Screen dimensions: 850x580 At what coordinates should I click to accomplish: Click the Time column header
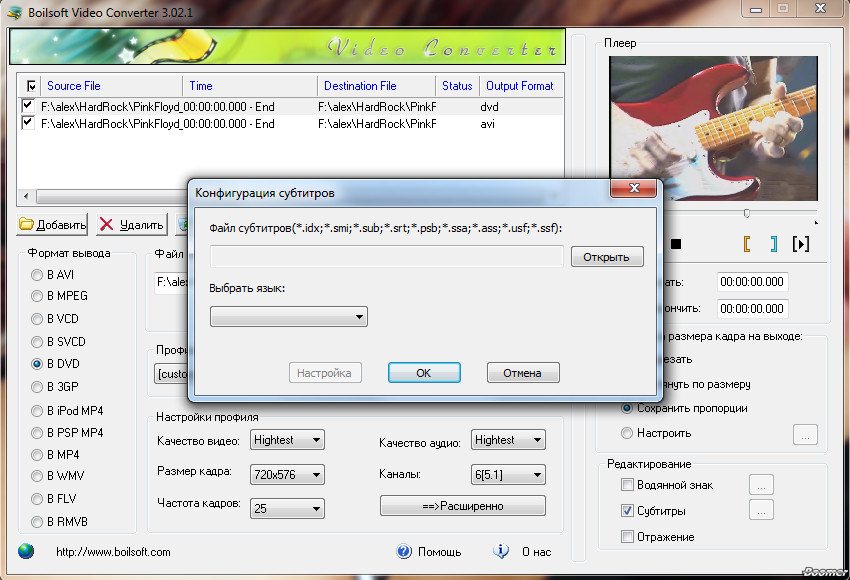click(x=250, y=86)
